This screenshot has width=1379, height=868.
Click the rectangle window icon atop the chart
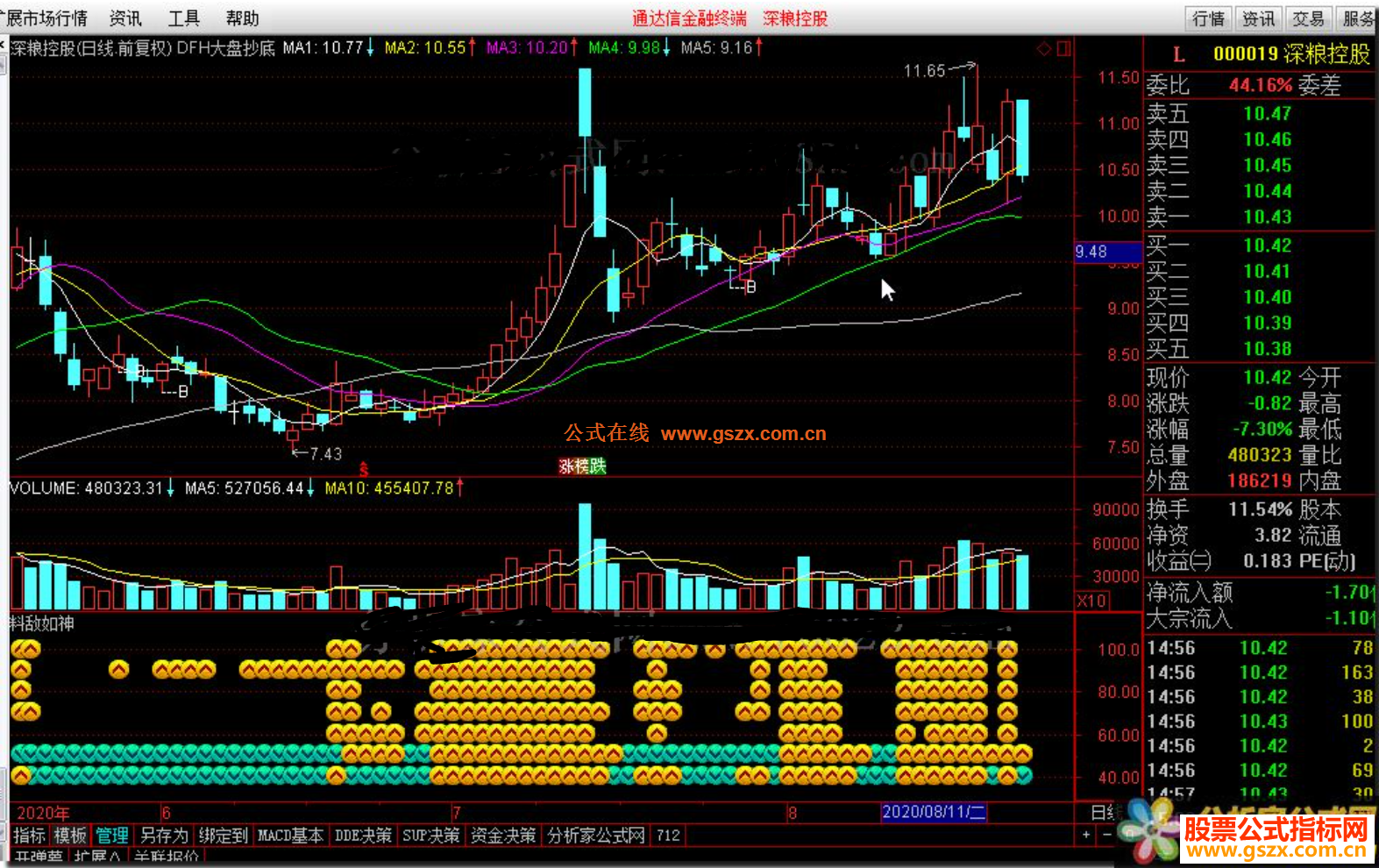click(x=1063, y=48)
